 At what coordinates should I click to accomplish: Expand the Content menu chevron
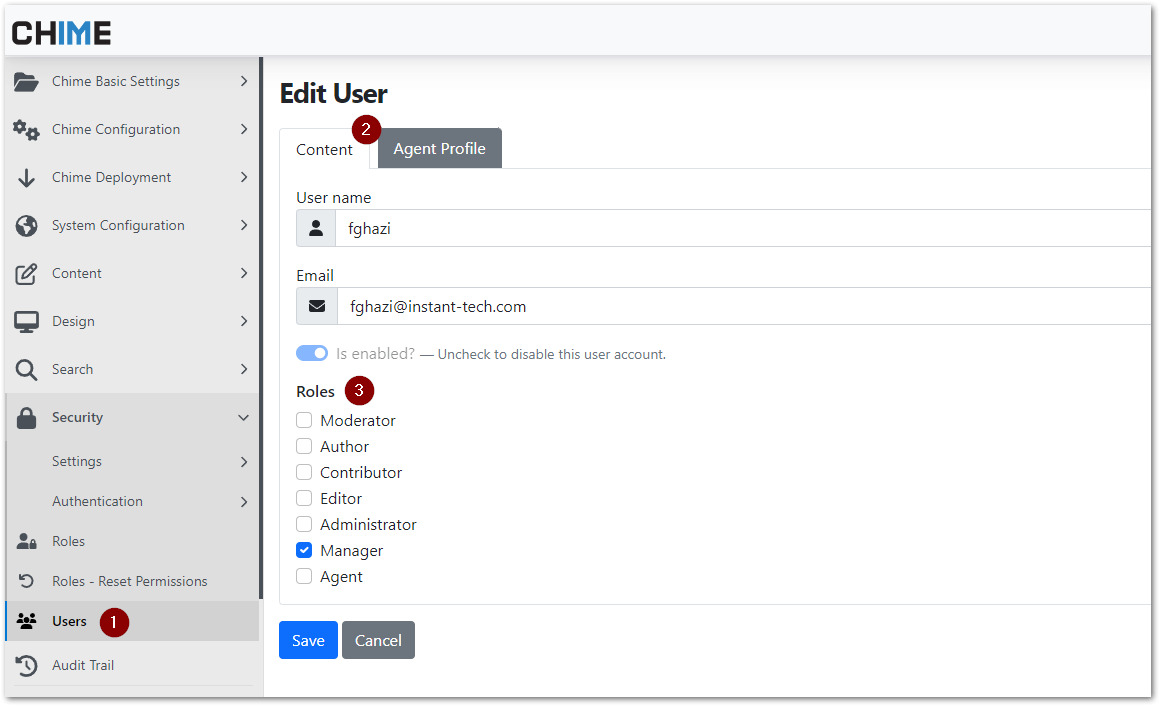tap(243, 274)
